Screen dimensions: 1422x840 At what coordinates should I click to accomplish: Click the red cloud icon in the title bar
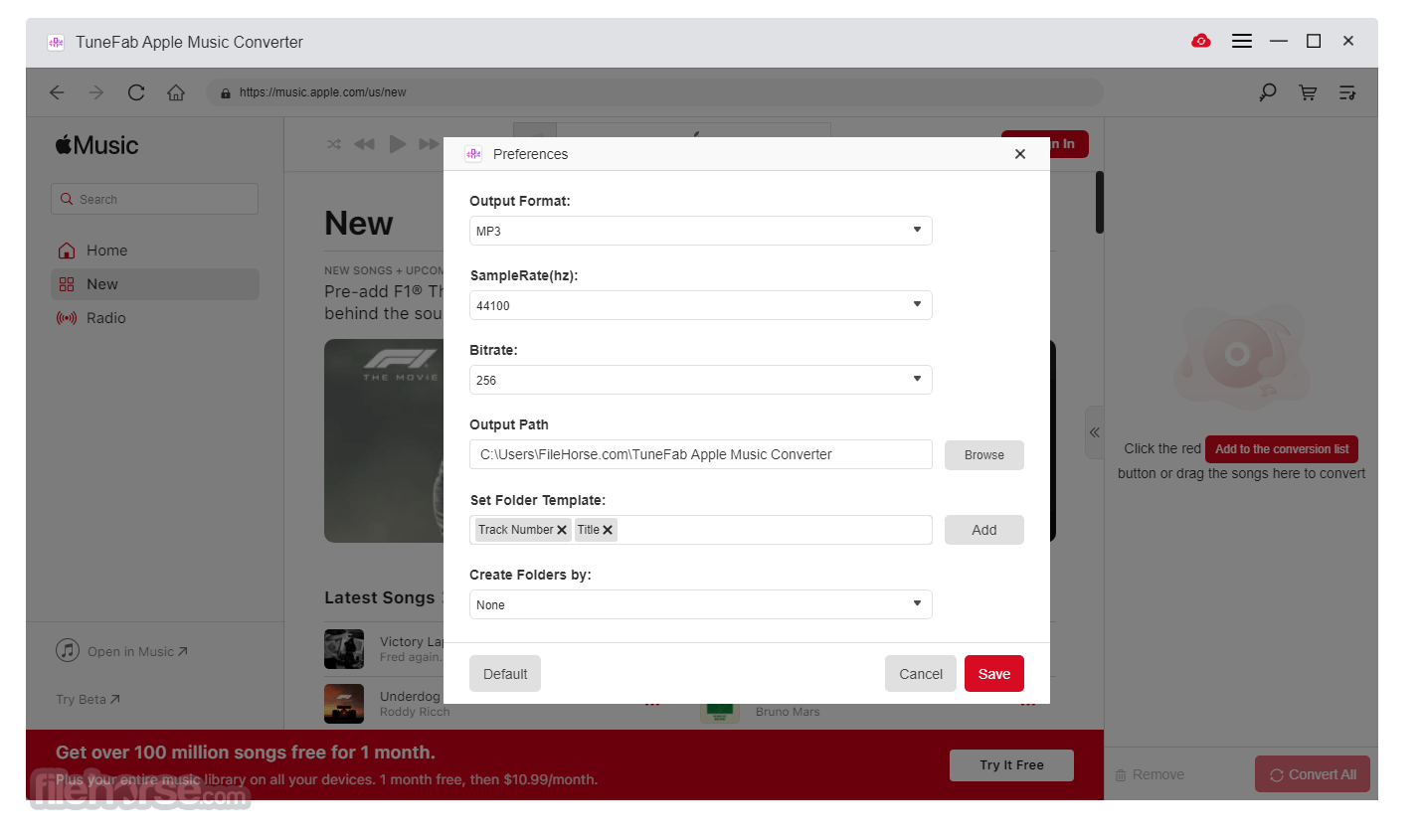pyautogui.click(x=1201, y=41)
